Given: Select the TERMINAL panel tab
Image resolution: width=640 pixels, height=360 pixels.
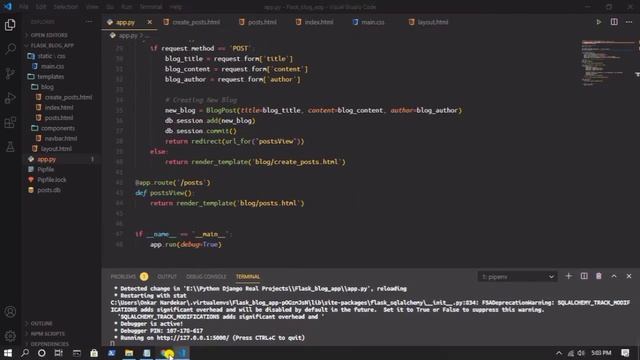Looking at the screenshot, I should pos(248,276).
